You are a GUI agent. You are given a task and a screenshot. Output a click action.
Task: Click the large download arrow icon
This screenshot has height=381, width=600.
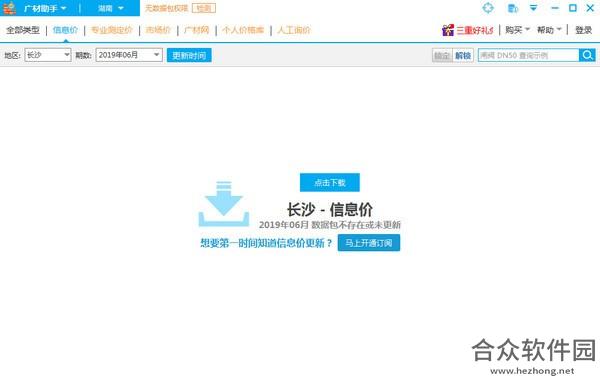click(x=224, y=204)
